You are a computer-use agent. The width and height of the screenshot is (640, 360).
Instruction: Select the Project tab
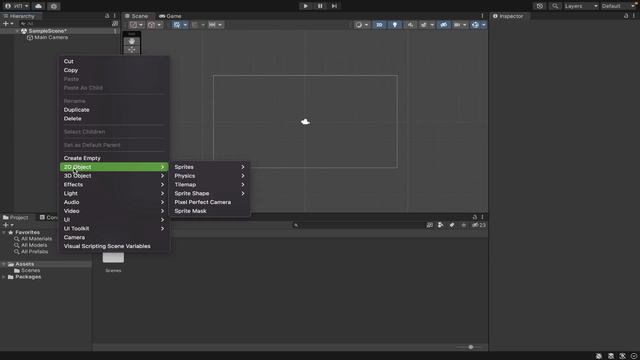[x=16, y=218]
